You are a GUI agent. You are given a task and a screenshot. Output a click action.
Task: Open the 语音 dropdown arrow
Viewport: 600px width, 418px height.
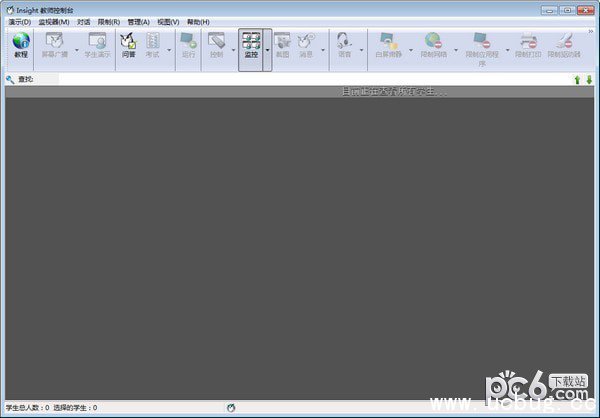(x=361, y=48)
